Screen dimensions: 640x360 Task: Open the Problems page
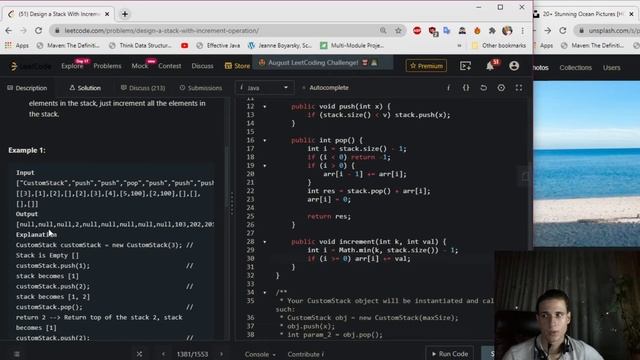click(x=107, y=66)
